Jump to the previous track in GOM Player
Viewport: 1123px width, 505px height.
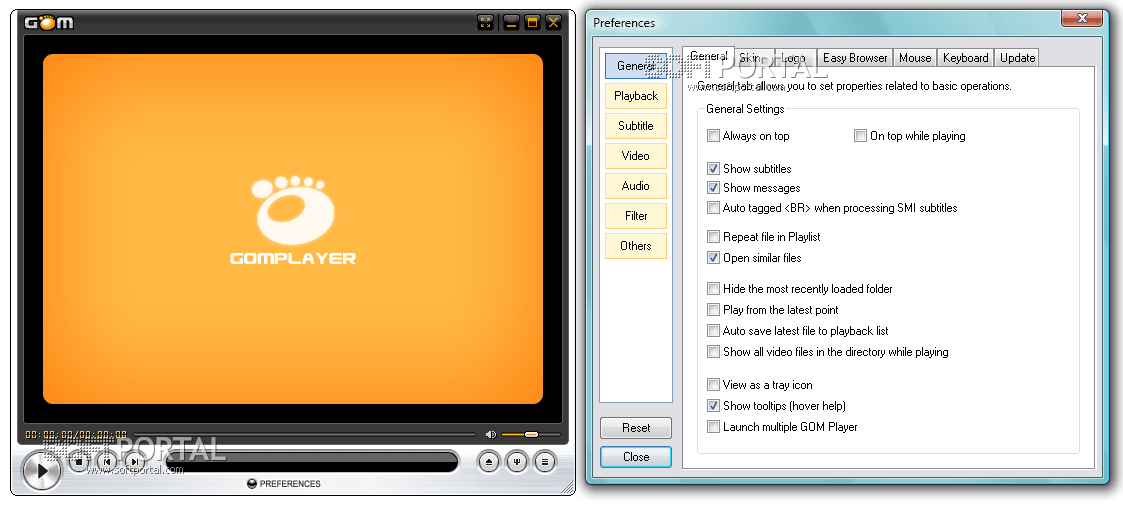[107, 462]
